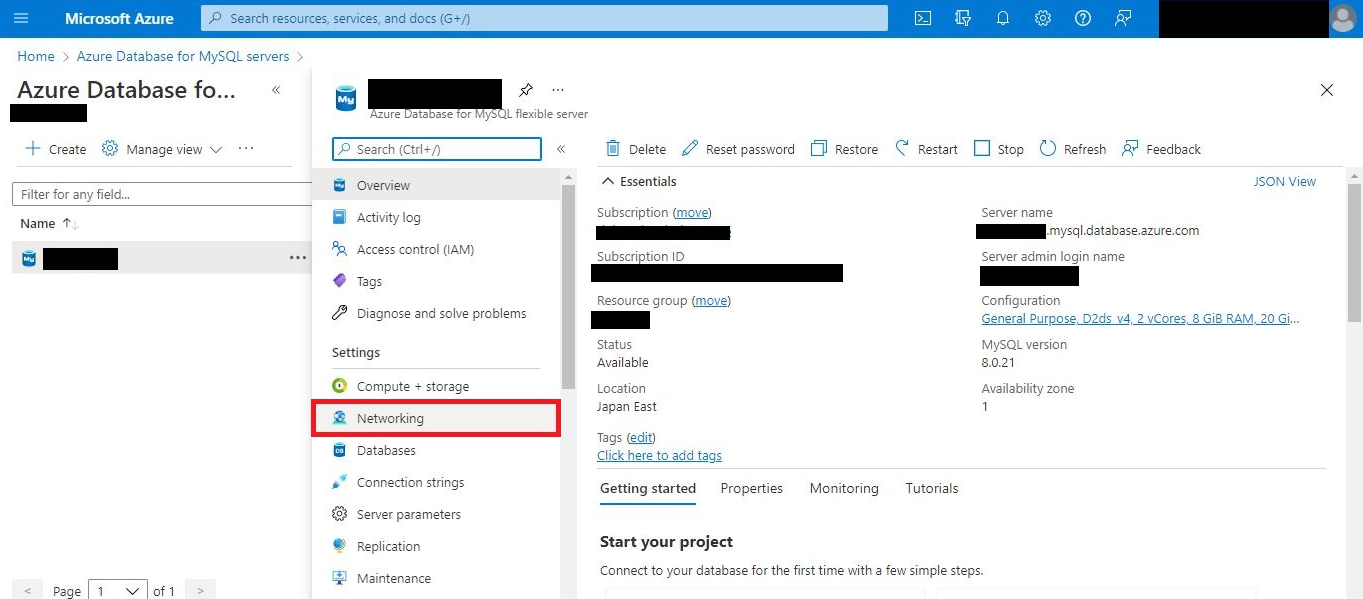Restart the MySQL server
1363x599 pixels.
pos(926,149)
